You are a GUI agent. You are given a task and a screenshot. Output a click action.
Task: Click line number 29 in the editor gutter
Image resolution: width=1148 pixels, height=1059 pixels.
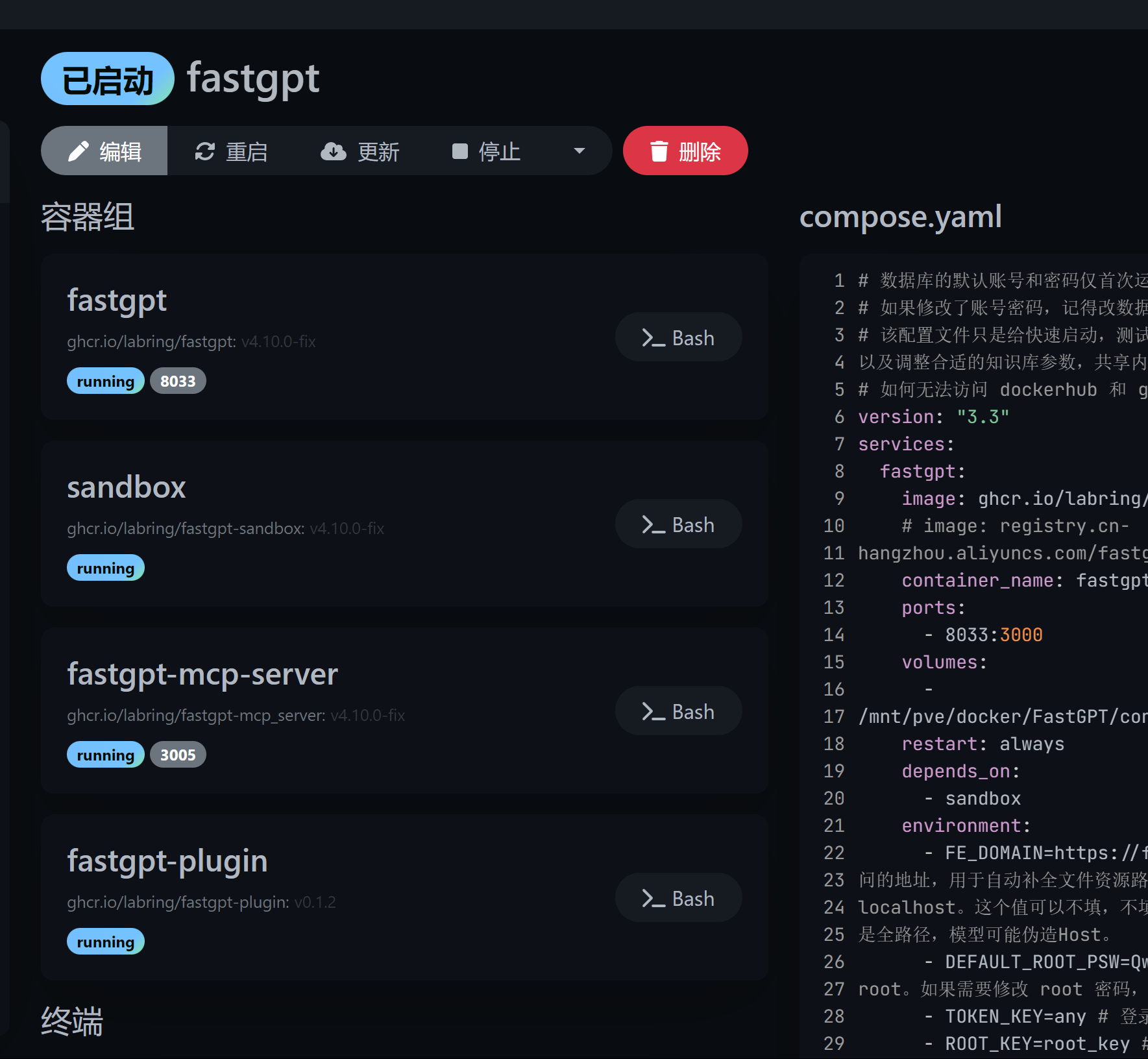pos(834,1043)
